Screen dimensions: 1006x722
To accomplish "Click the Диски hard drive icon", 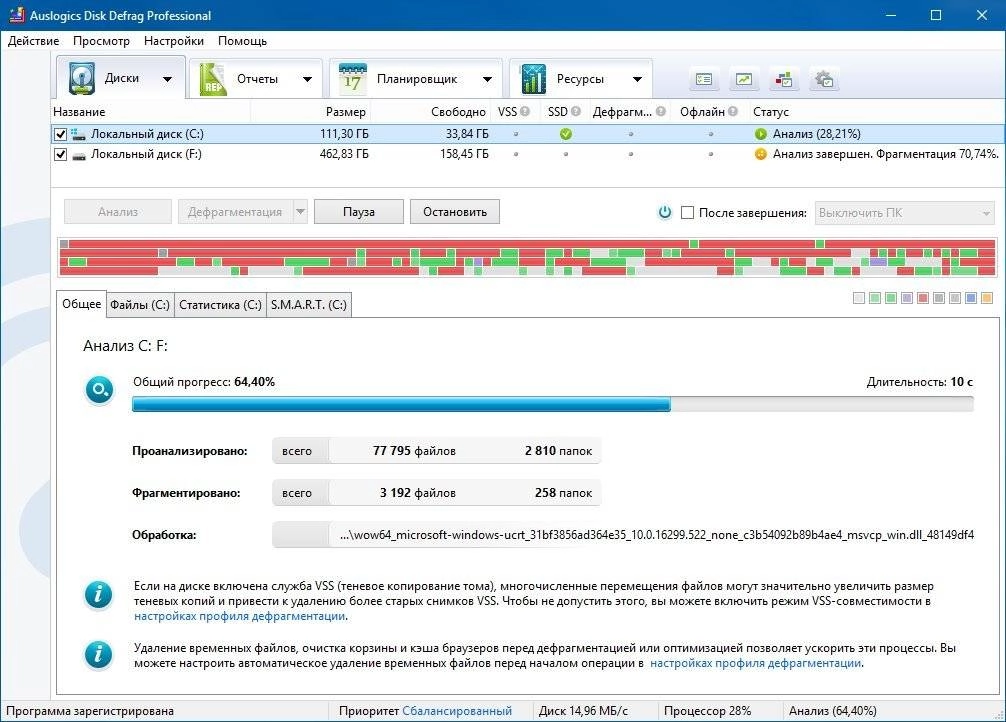I will (81, 78).
